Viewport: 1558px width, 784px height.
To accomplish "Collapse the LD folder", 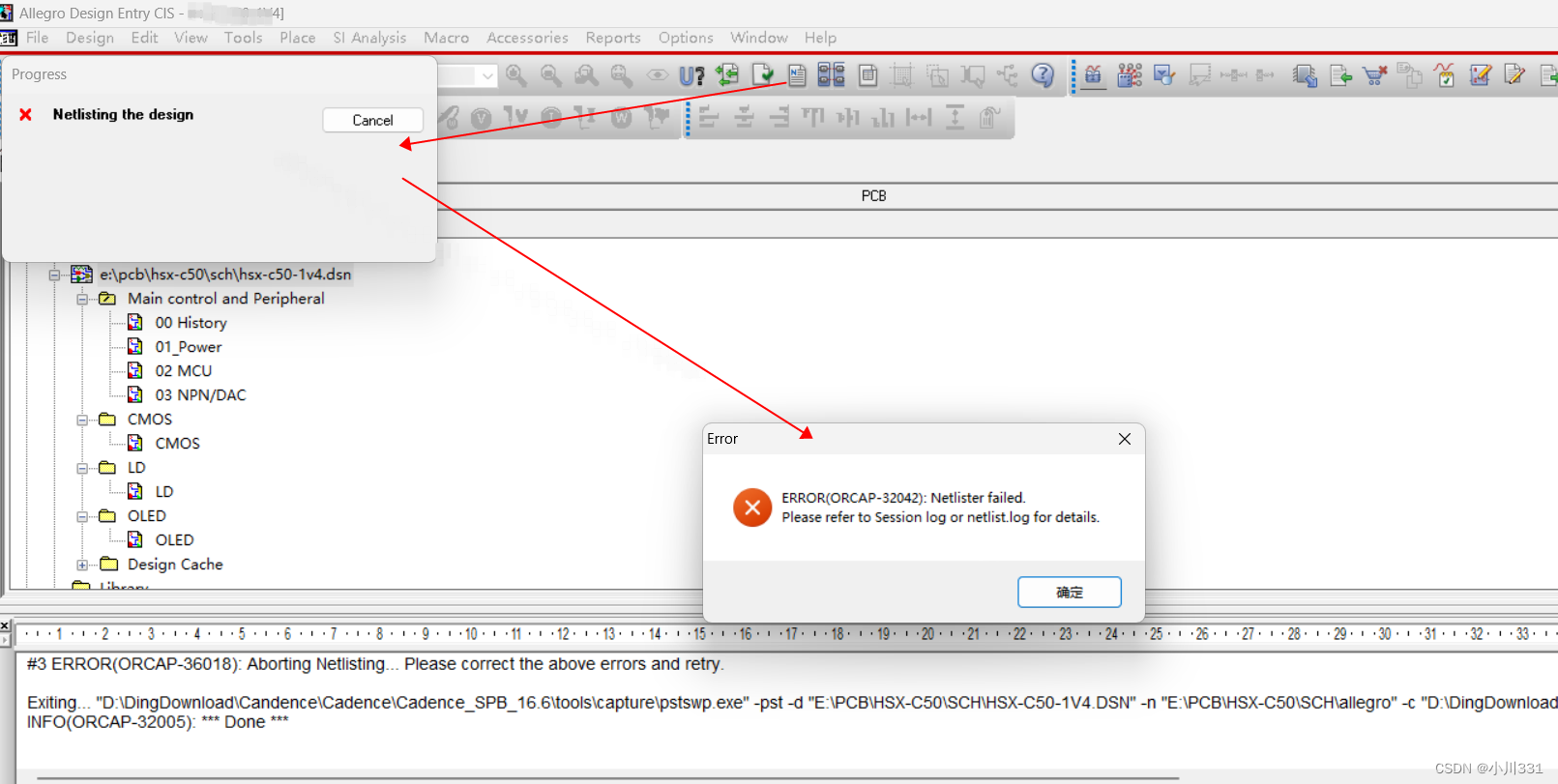I will coord(82,468).
